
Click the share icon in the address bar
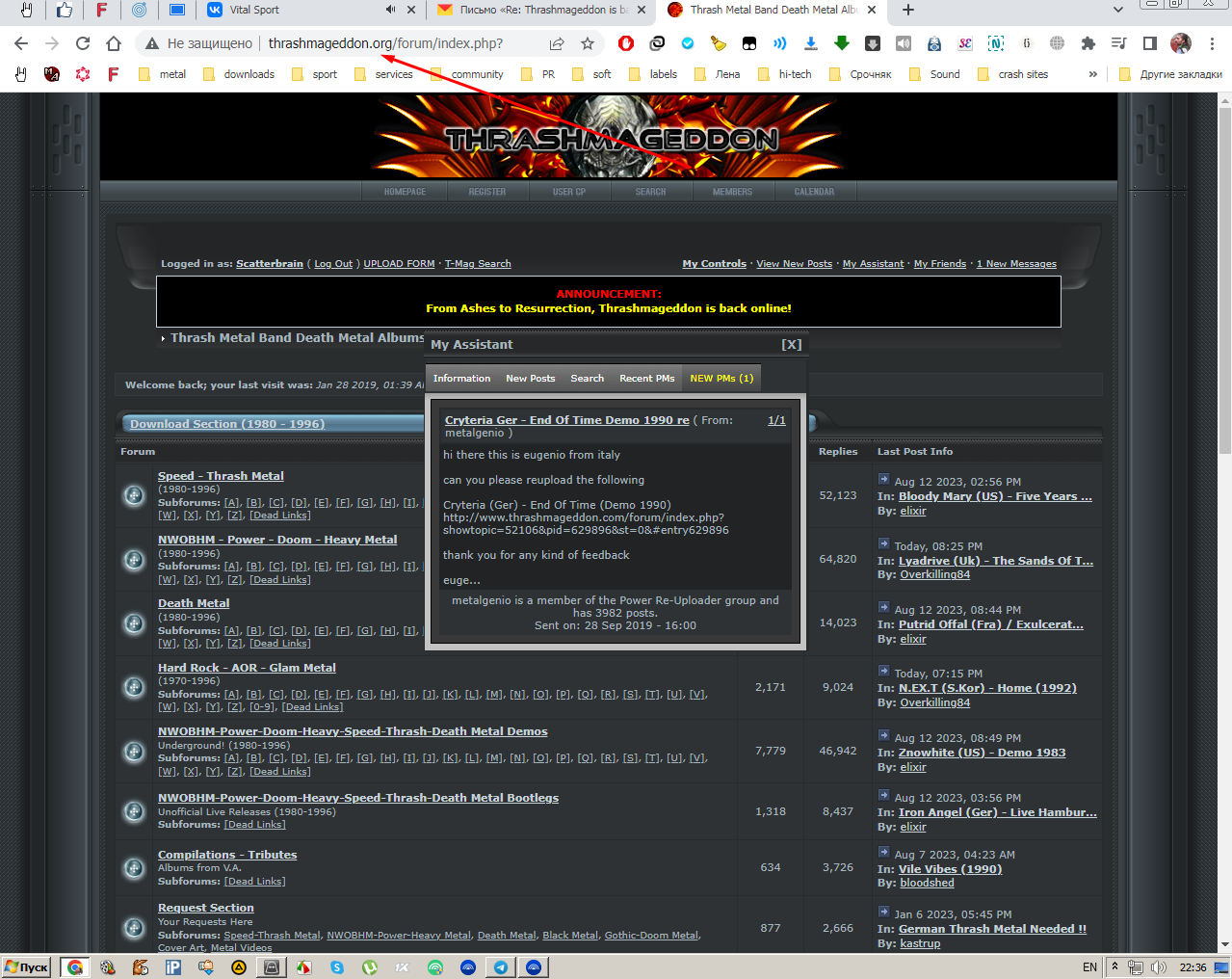click(x=557, y=43)
